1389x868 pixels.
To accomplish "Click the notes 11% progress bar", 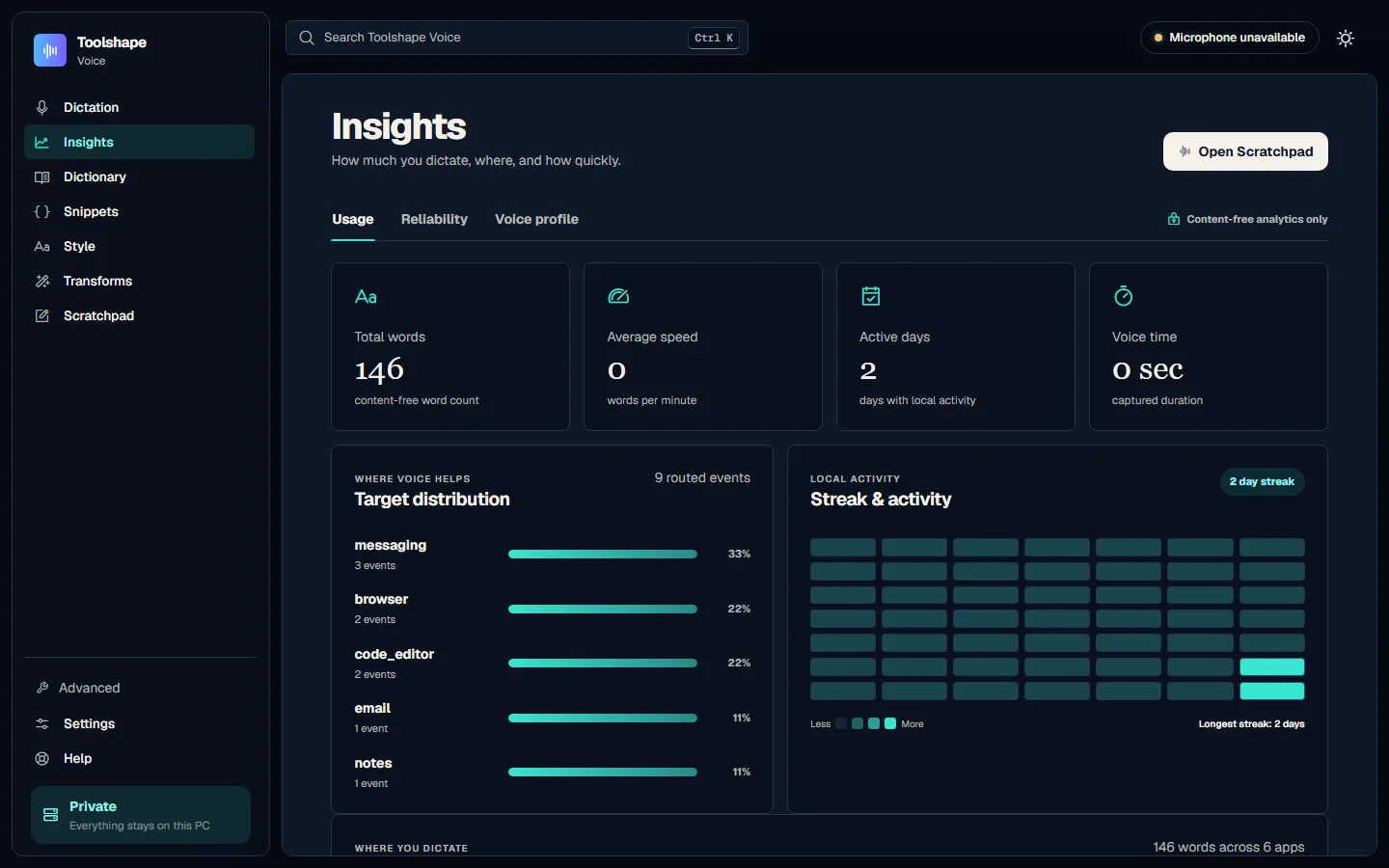I will coord(603,773).
